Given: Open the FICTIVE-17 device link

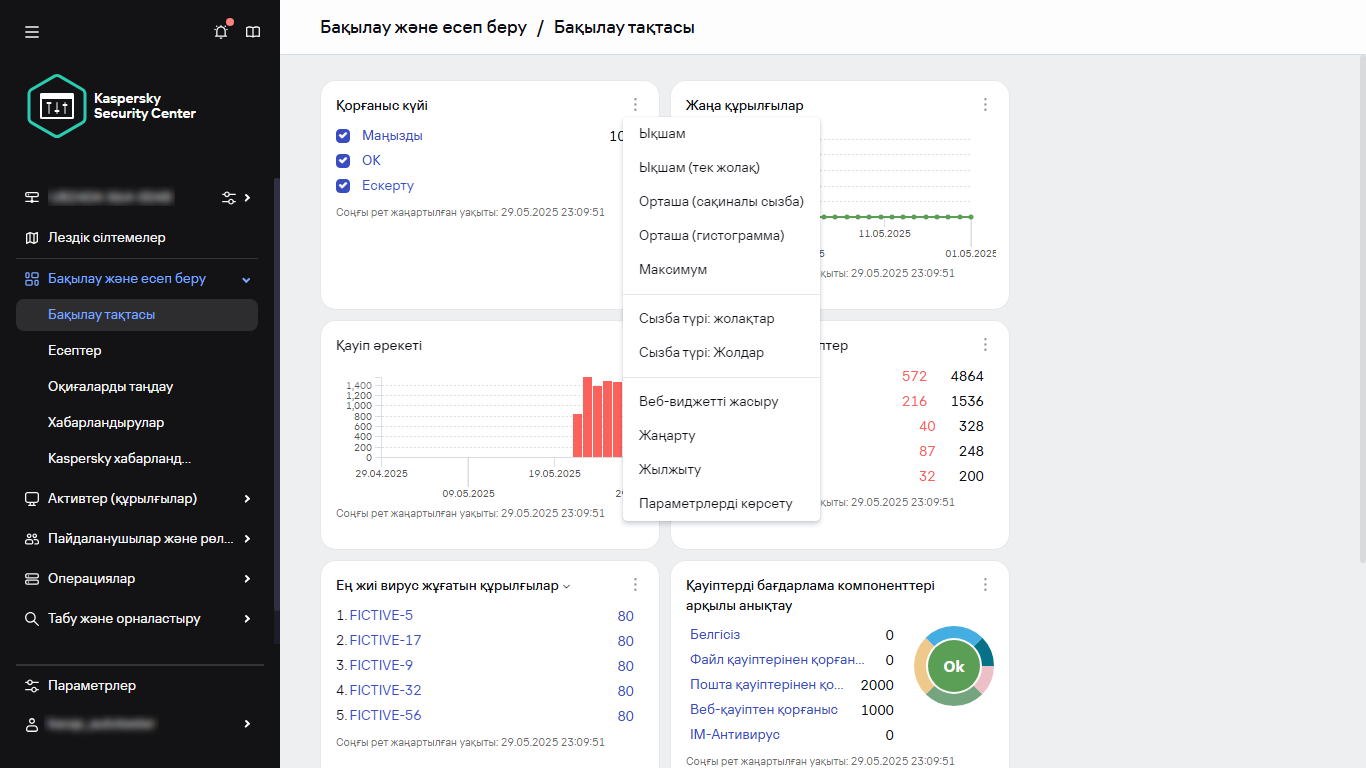Looking at the screenshot, I should pyautogui.click(x=385, y=640).
